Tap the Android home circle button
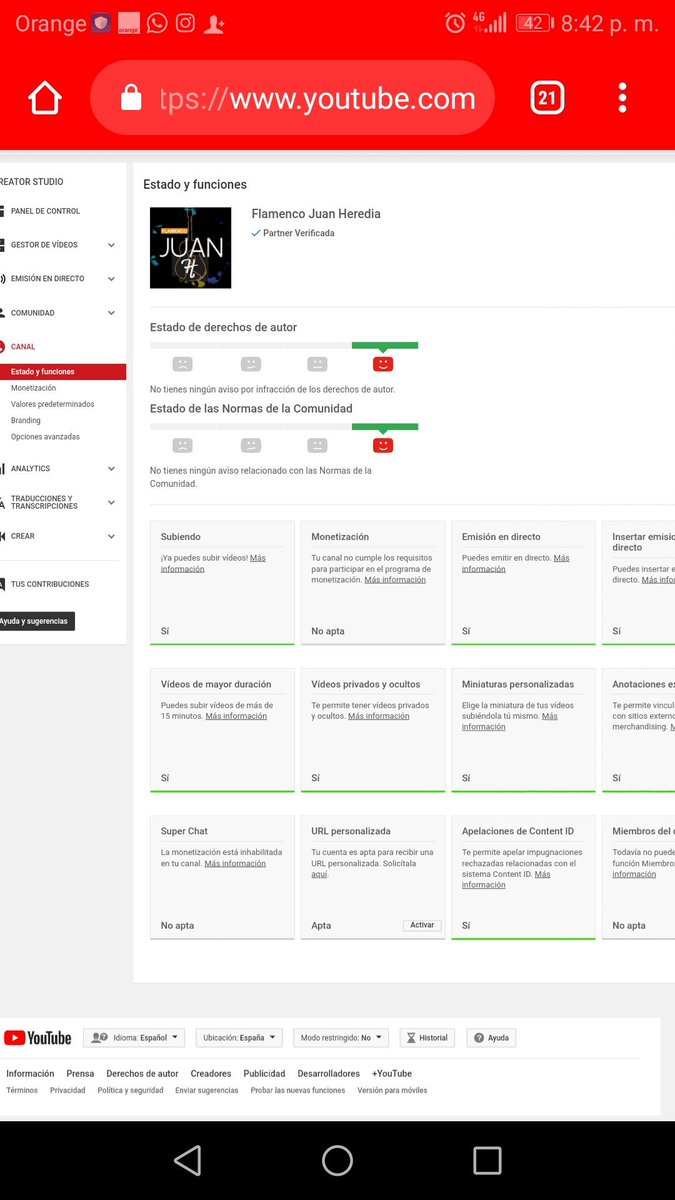Image resolution: width=675 pixels, height=1200 pixels. pyautogui.click(x=337, y=1160)
